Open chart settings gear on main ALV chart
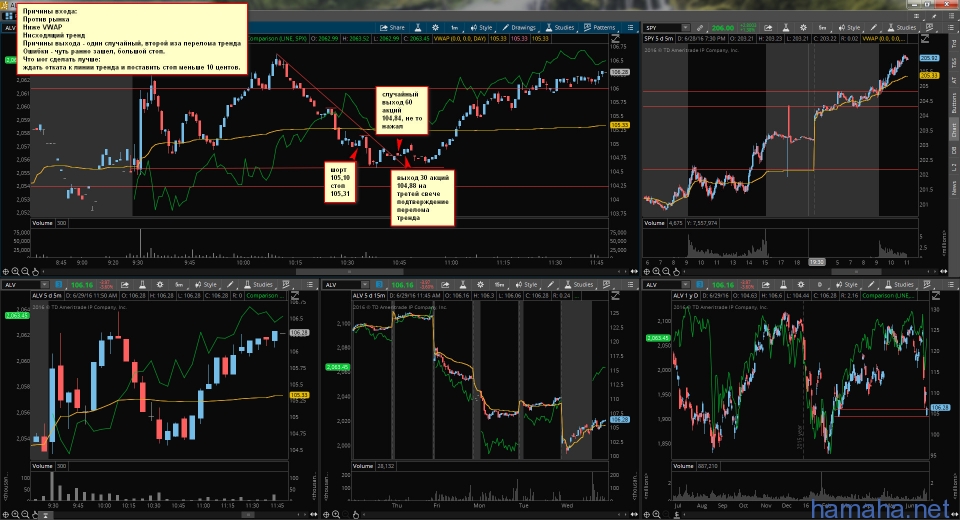 click(435, 28)
